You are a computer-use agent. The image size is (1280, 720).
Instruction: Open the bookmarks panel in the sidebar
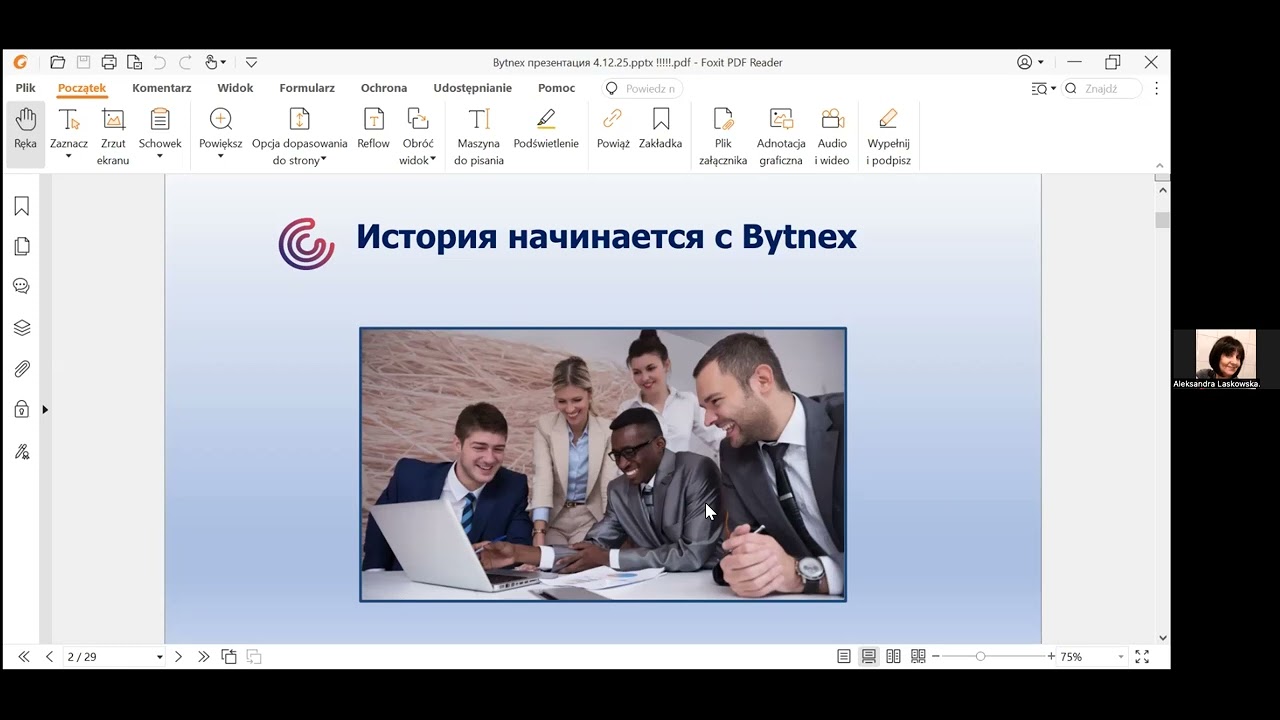click(x=22, y=206)
